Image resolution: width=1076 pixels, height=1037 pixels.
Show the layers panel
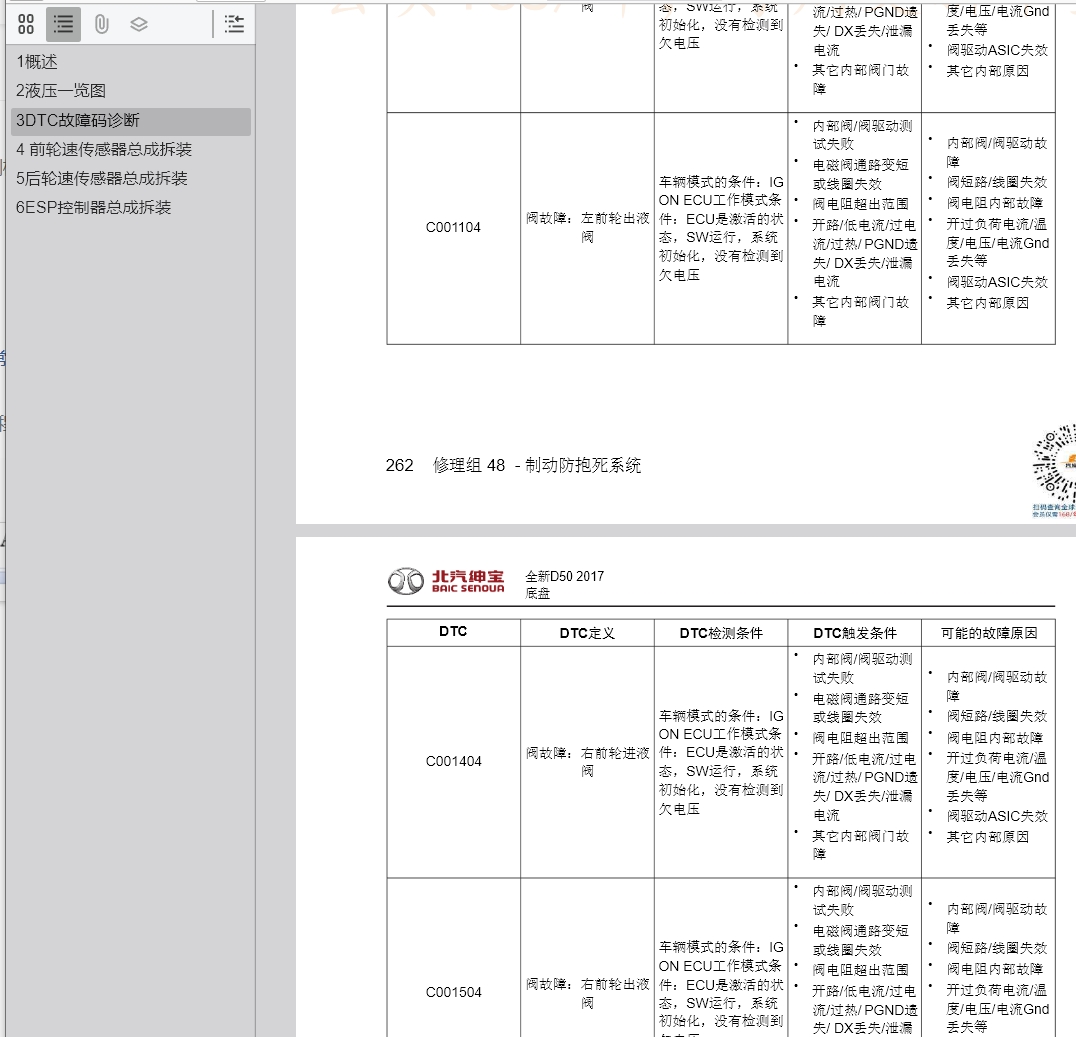pyautogui.click(x=138, y=24)
